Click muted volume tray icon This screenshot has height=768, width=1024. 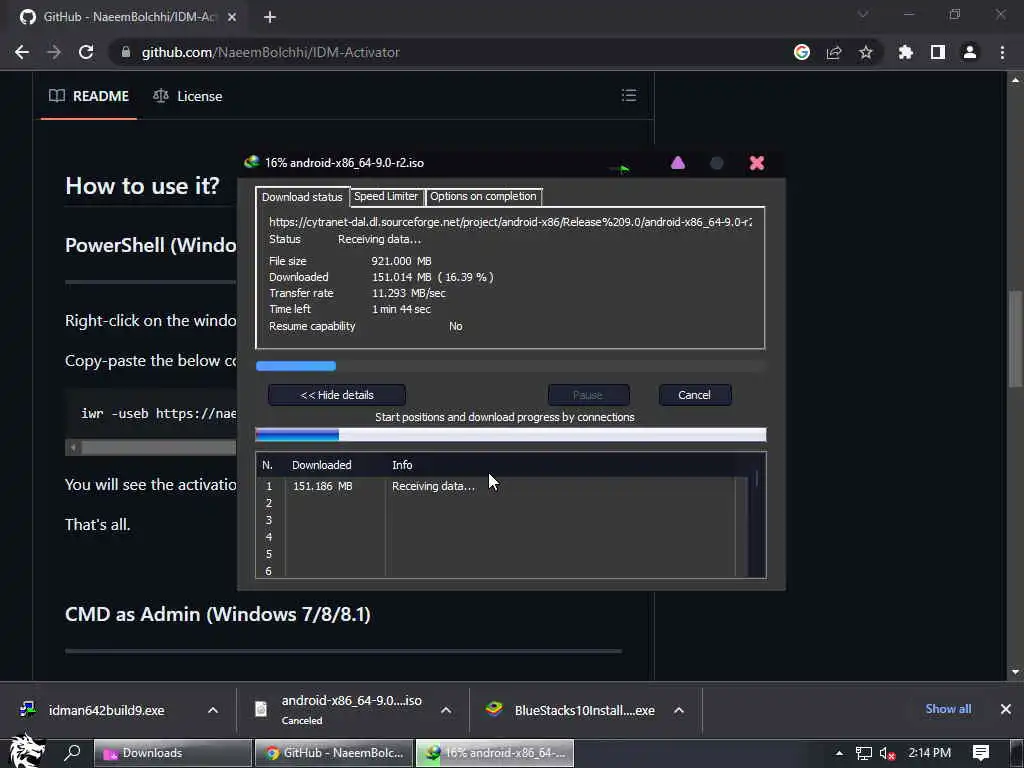pos(887,753)
